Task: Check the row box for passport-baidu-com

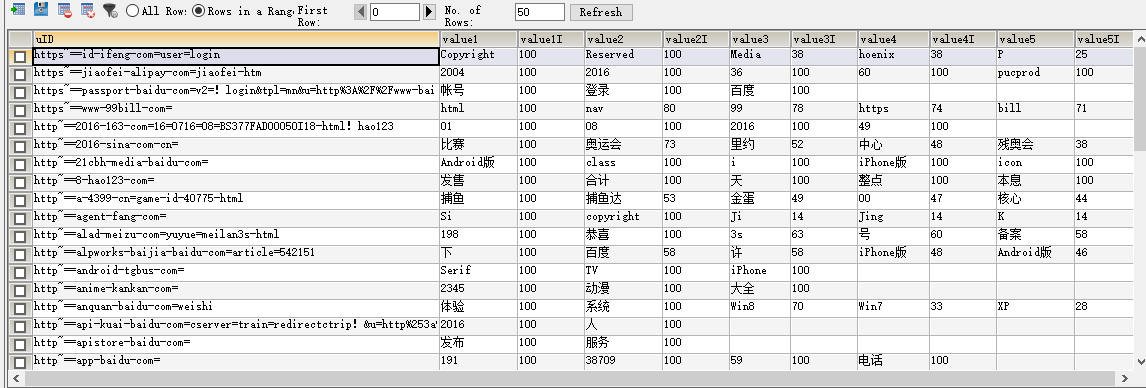Action: click(20, 93)
